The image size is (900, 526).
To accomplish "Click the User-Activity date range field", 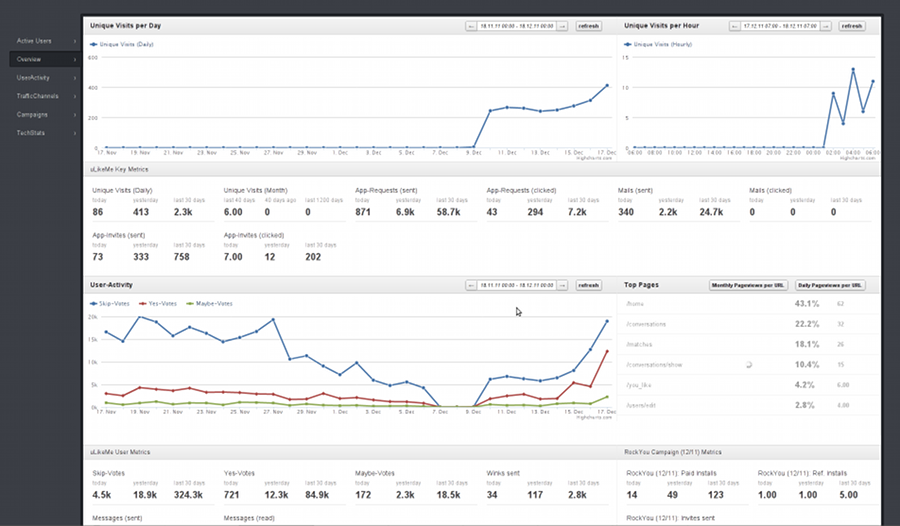I will [x=517, y=285].
